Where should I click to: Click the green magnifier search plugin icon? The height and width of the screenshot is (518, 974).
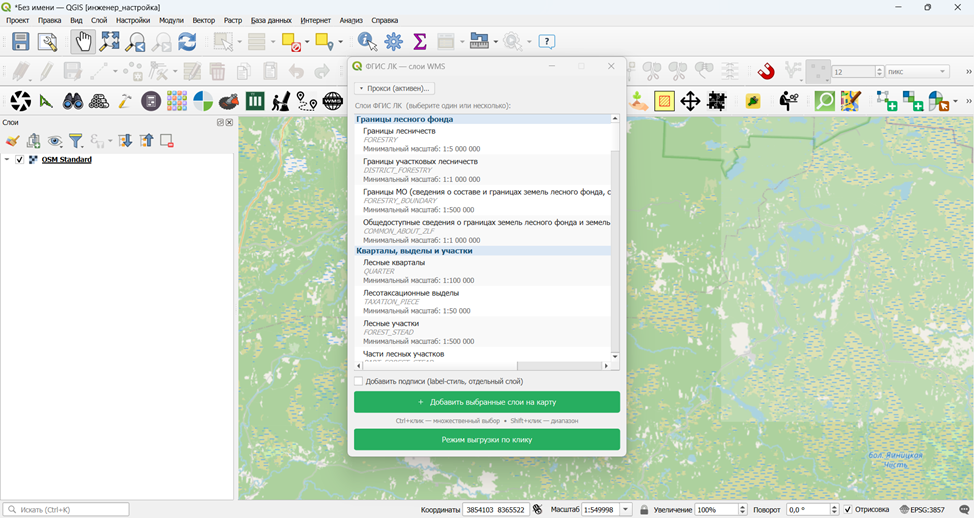pyautogui.click(x=825, y=101)
